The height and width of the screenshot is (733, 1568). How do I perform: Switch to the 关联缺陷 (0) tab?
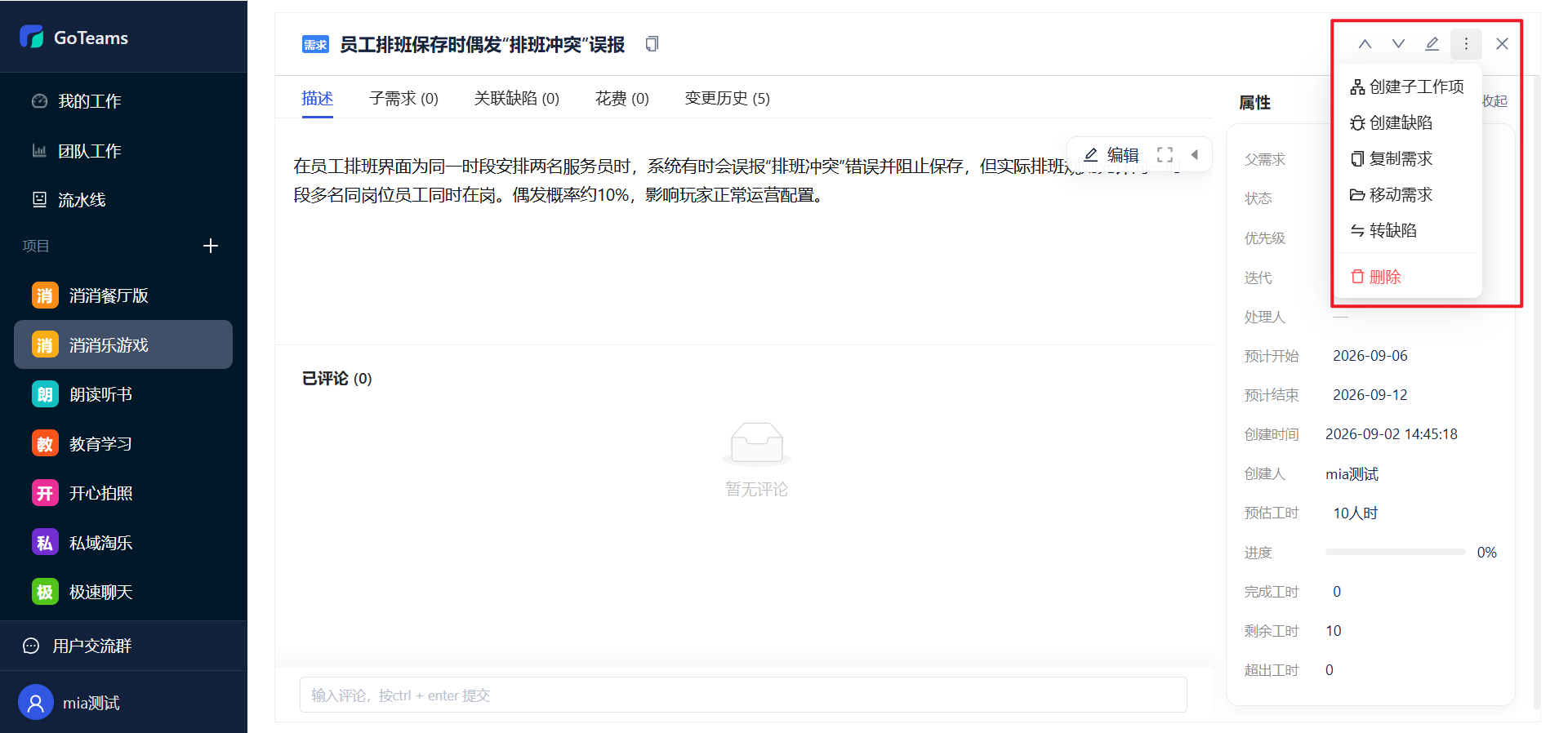coord(517,99)
